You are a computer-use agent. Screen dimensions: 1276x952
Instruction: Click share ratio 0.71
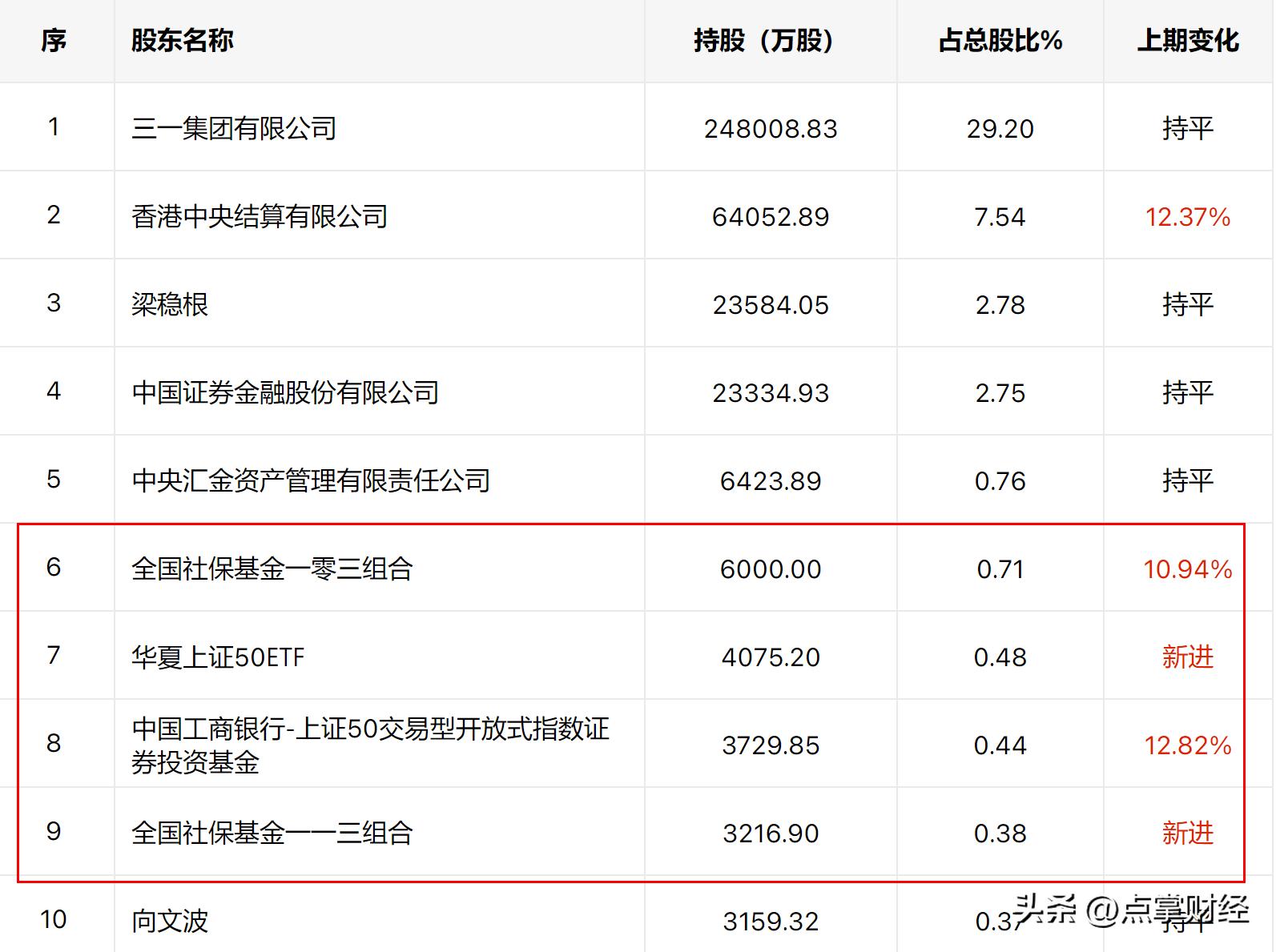click(1000, 569)
